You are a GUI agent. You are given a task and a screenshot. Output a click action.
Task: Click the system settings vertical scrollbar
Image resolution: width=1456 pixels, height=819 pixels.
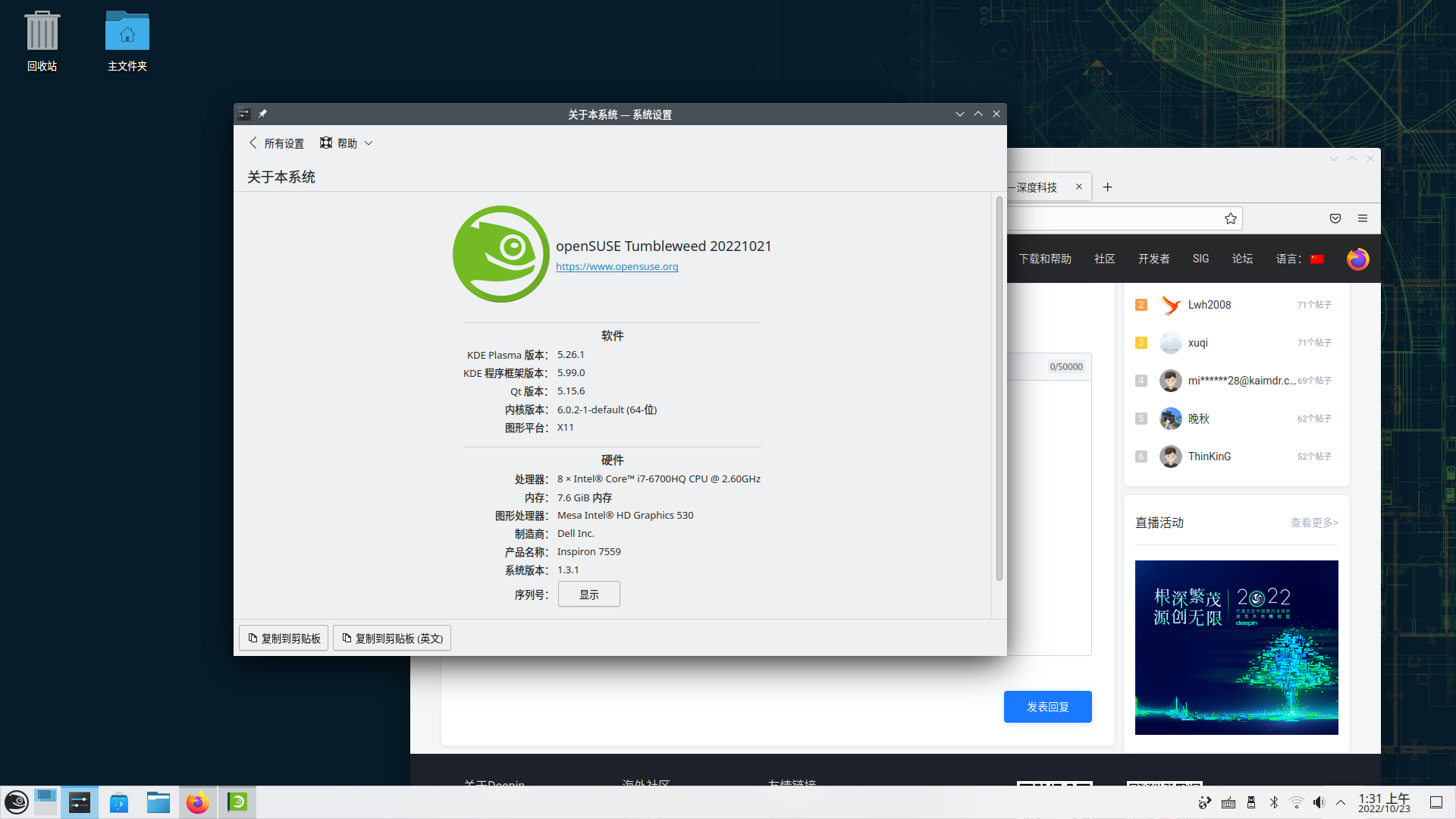click(x=999, y=389)
